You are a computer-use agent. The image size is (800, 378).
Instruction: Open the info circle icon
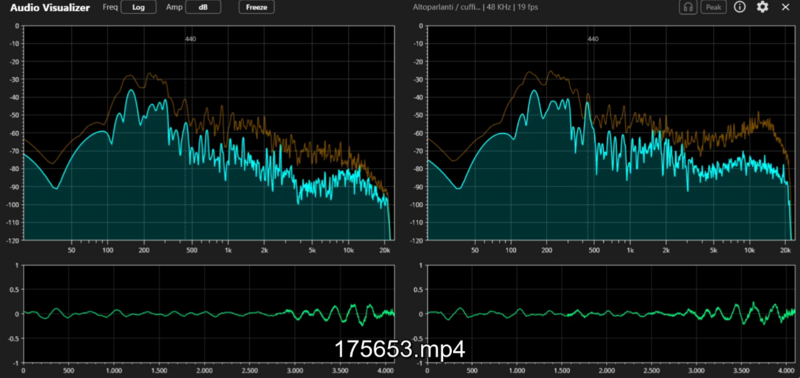(x=740, y=7)
